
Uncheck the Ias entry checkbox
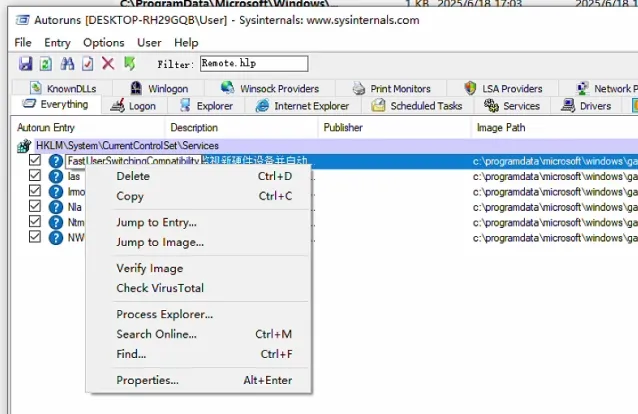pos(35,175)
